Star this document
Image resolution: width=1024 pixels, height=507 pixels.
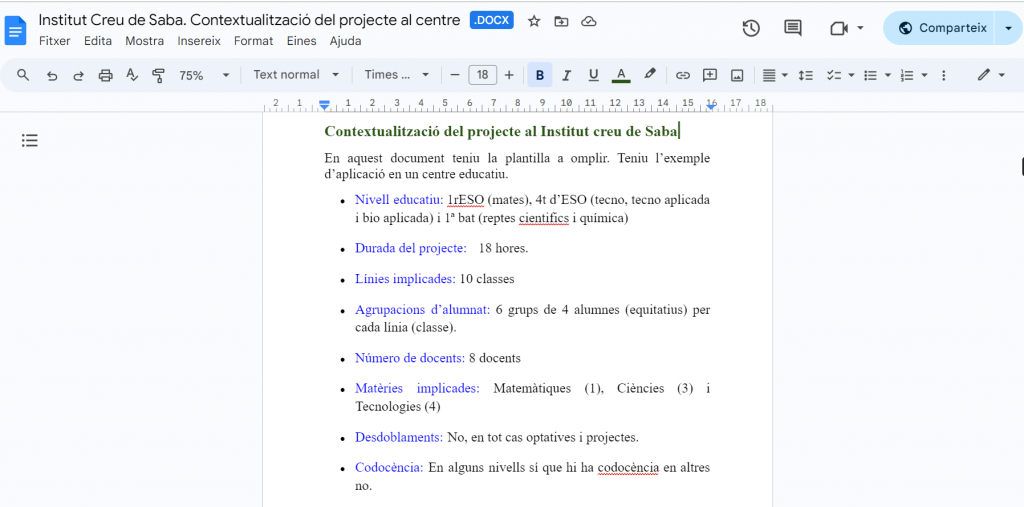pos(534,21)
